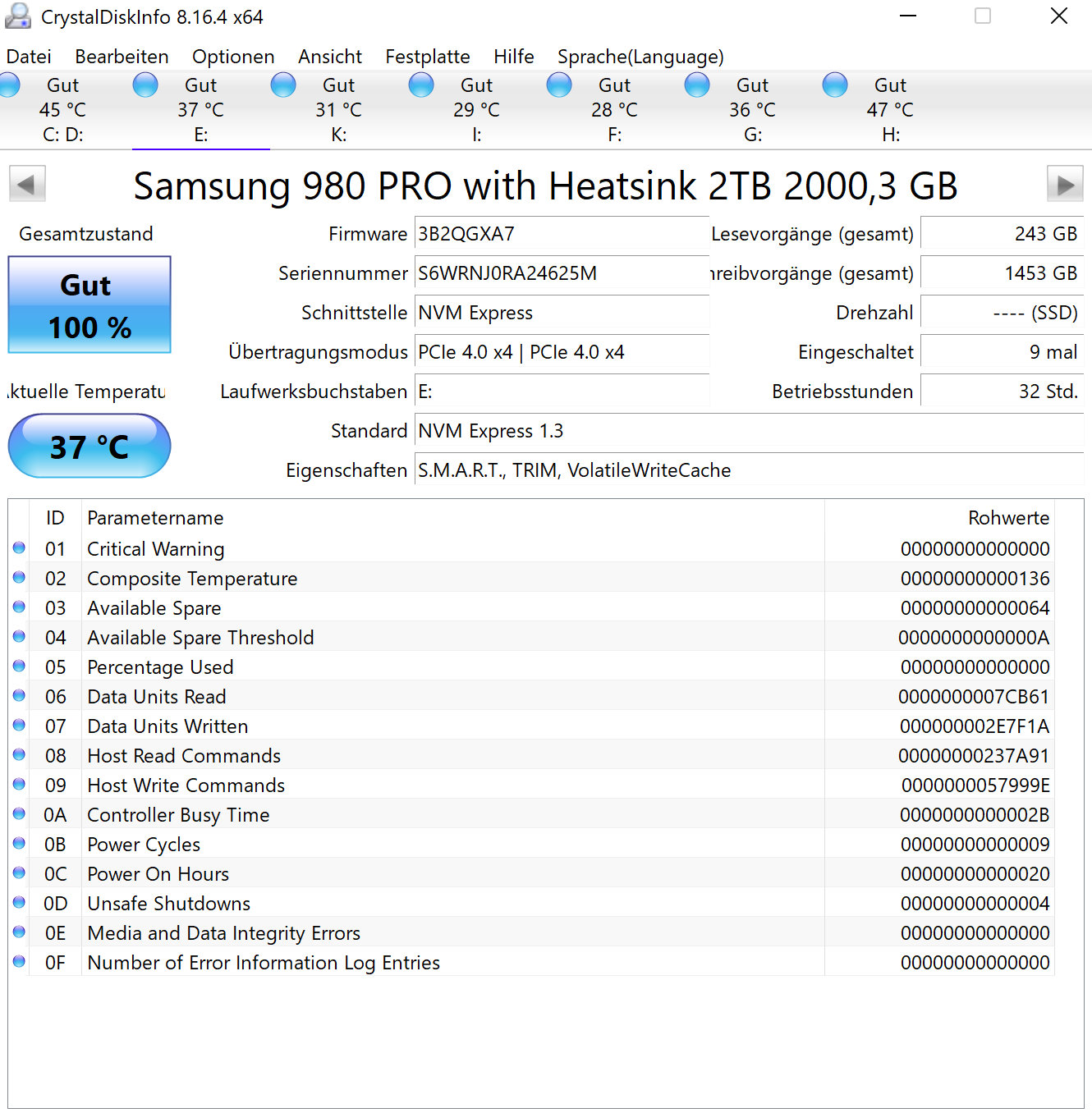The image size is (1092, 1113).
Task: Click the Standard field NVM Express 1.3
Action: pos(749,431)
